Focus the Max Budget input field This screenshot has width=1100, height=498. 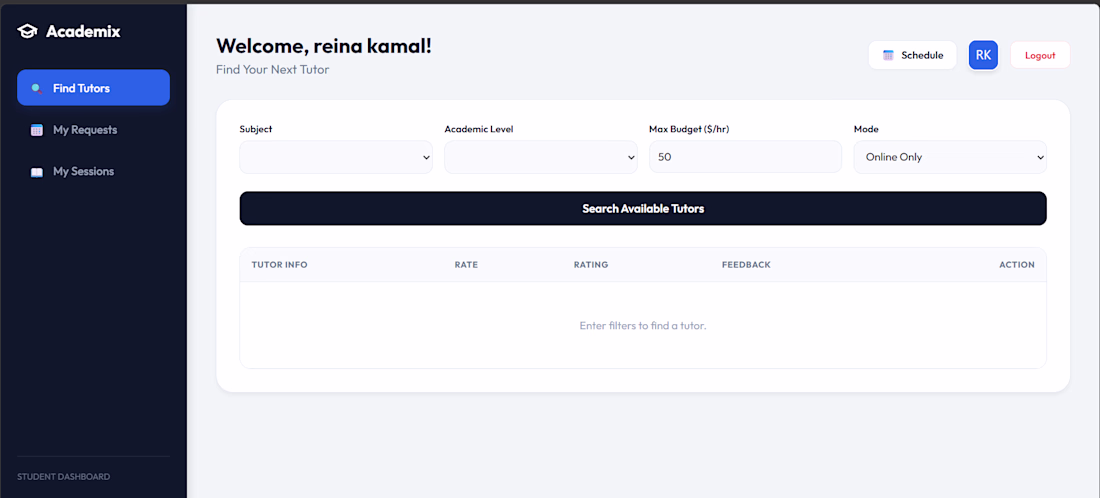click(x=745, y=157)
